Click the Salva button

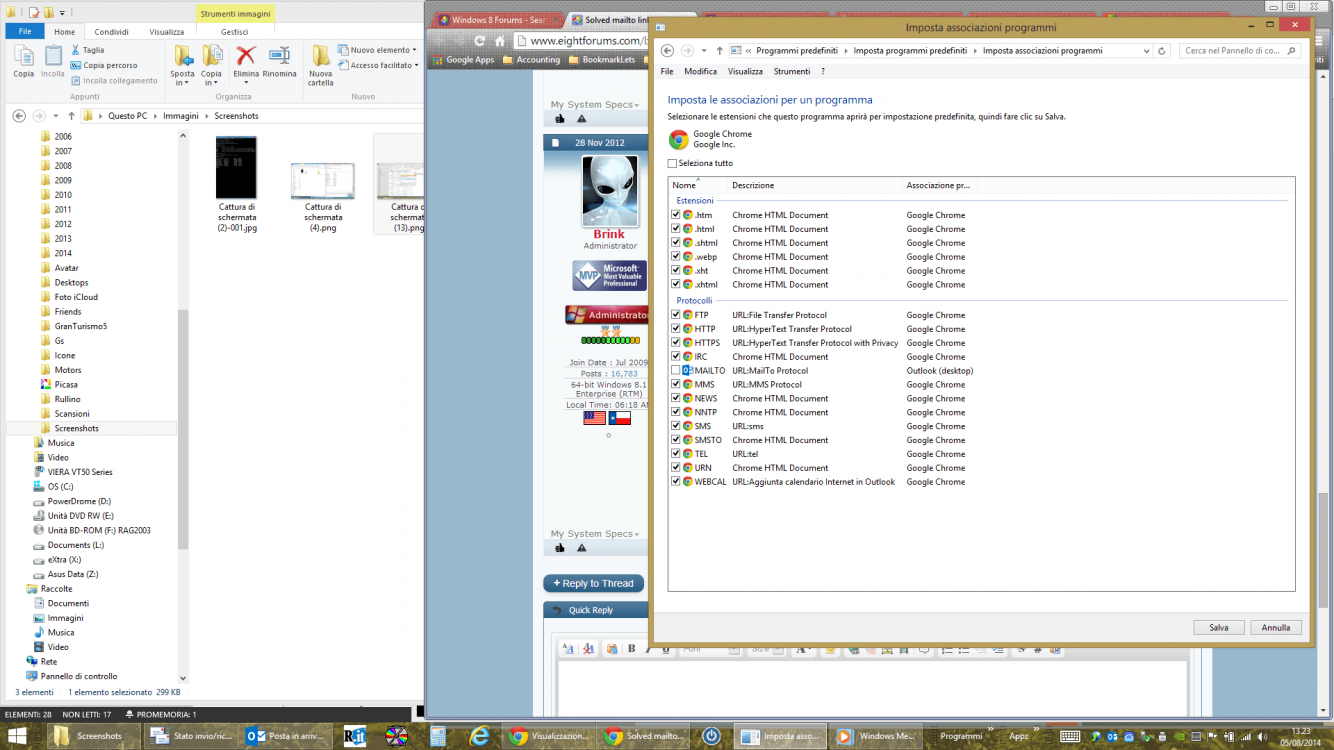[x=1219, y=628]
